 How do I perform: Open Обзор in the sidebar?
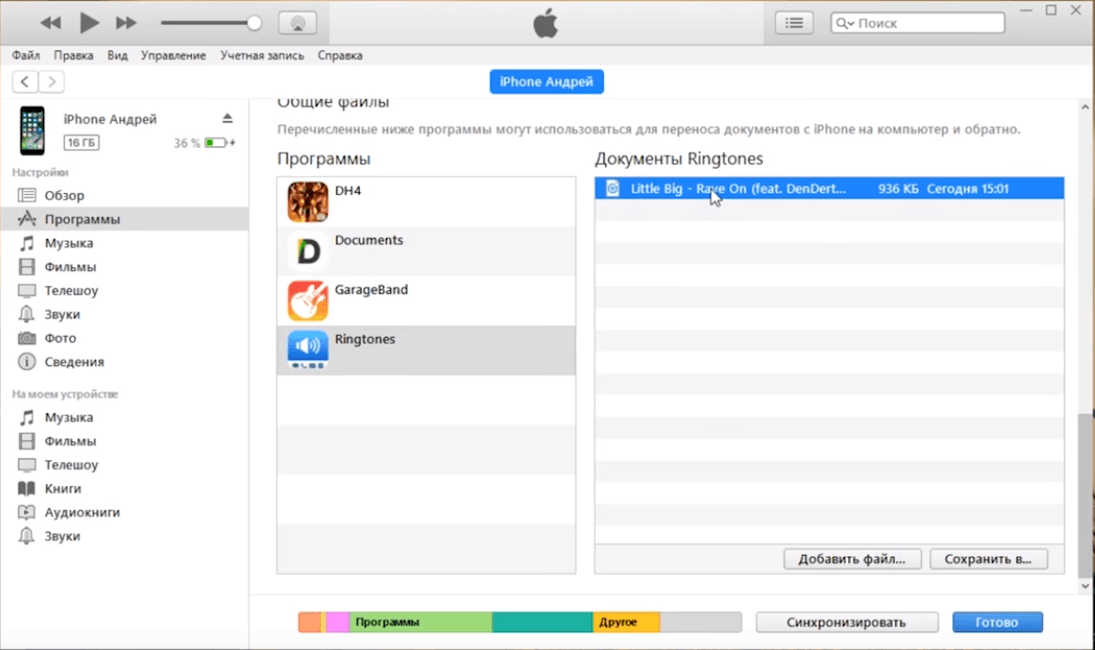(x=64, y=195)
